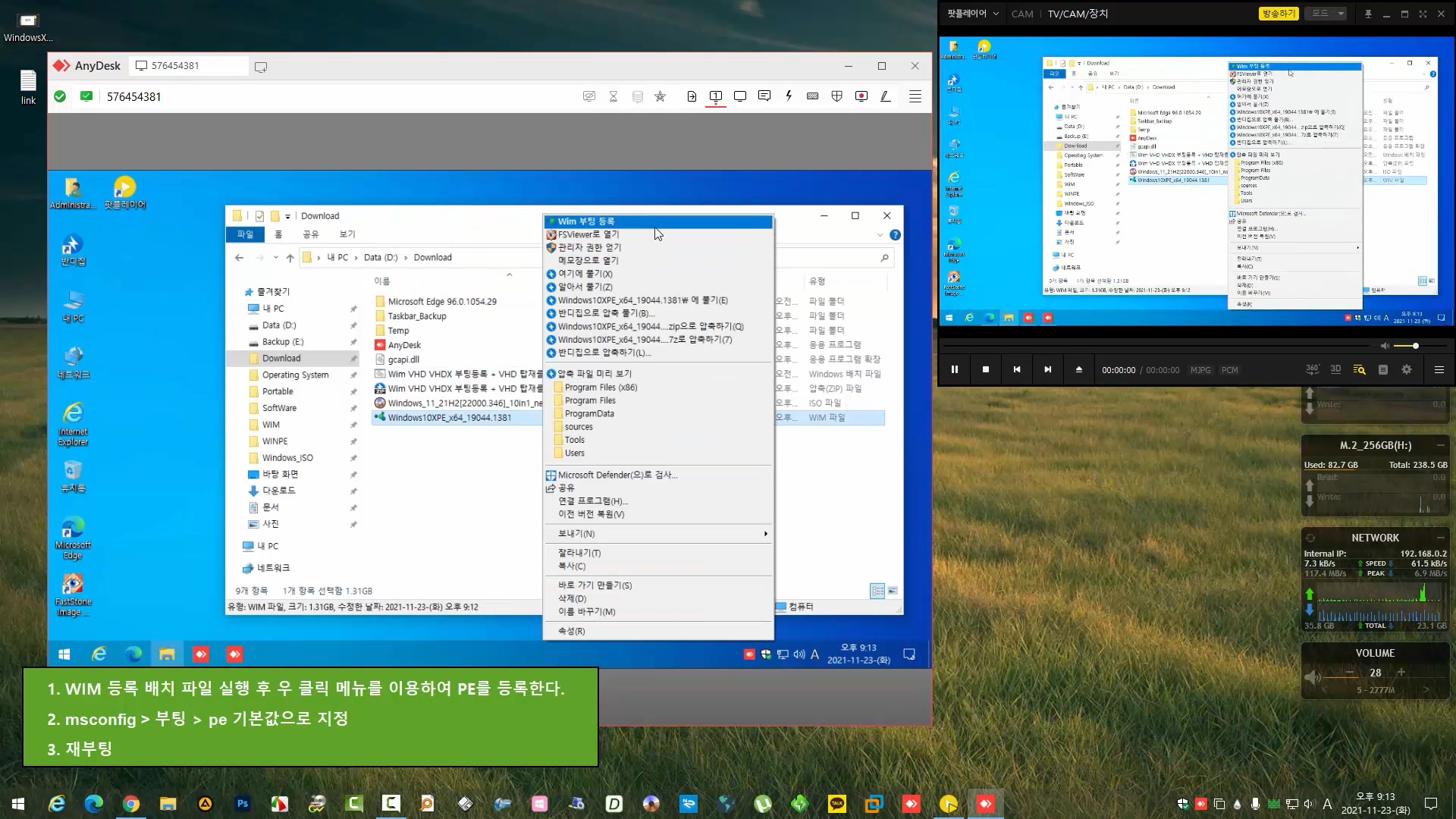Skip to previous item in PotPlayer
This screenshot has width=1456, height=819.
(x=1017, y=369)
